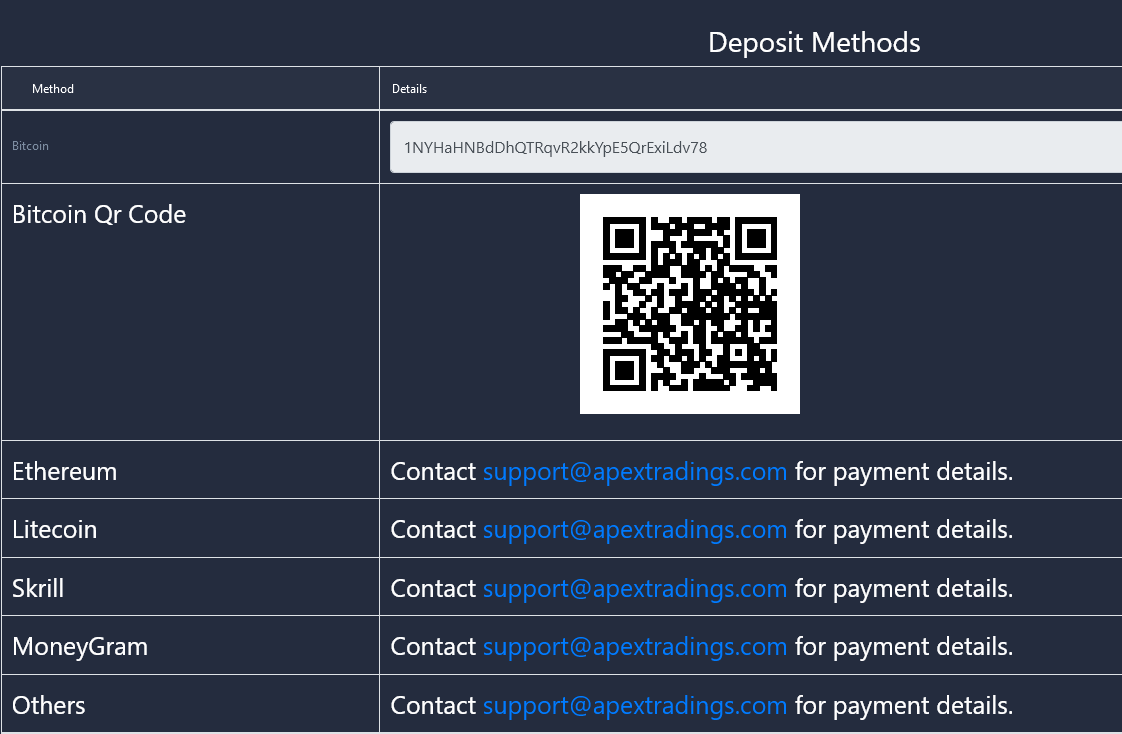Select the small Bitcoin method label
Viewport: 1122px width, 734px height.
[x=30, y=146]
